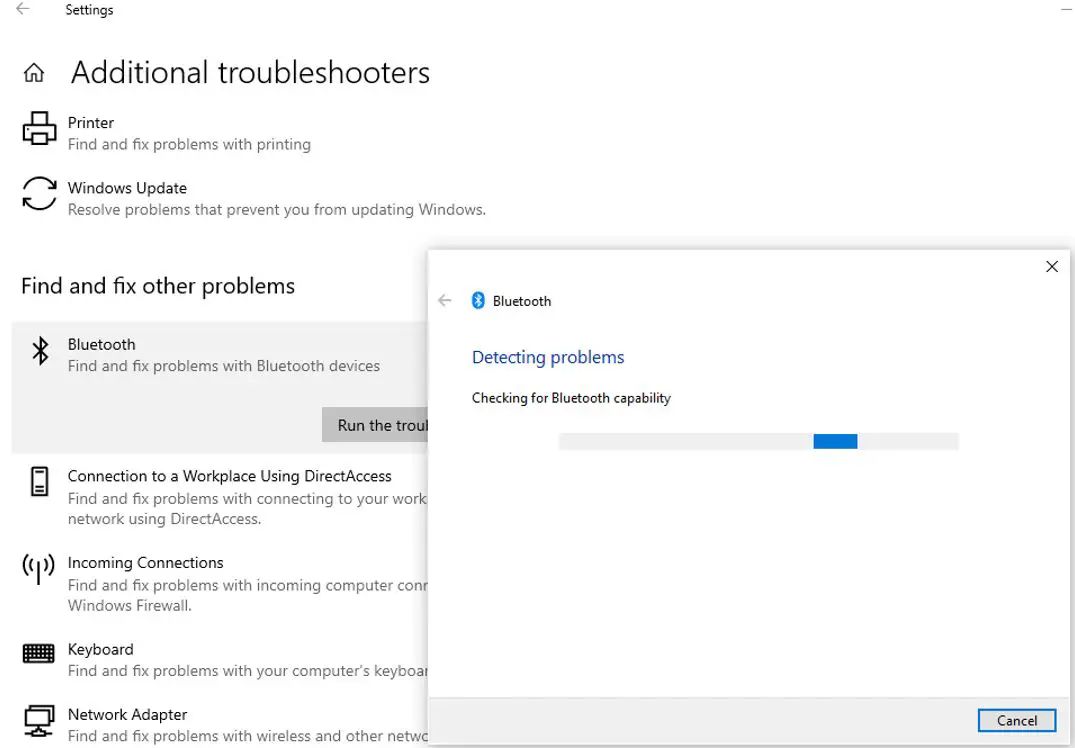
Task: Click the Detecting problems progress bar
Action: coord(758,441)
